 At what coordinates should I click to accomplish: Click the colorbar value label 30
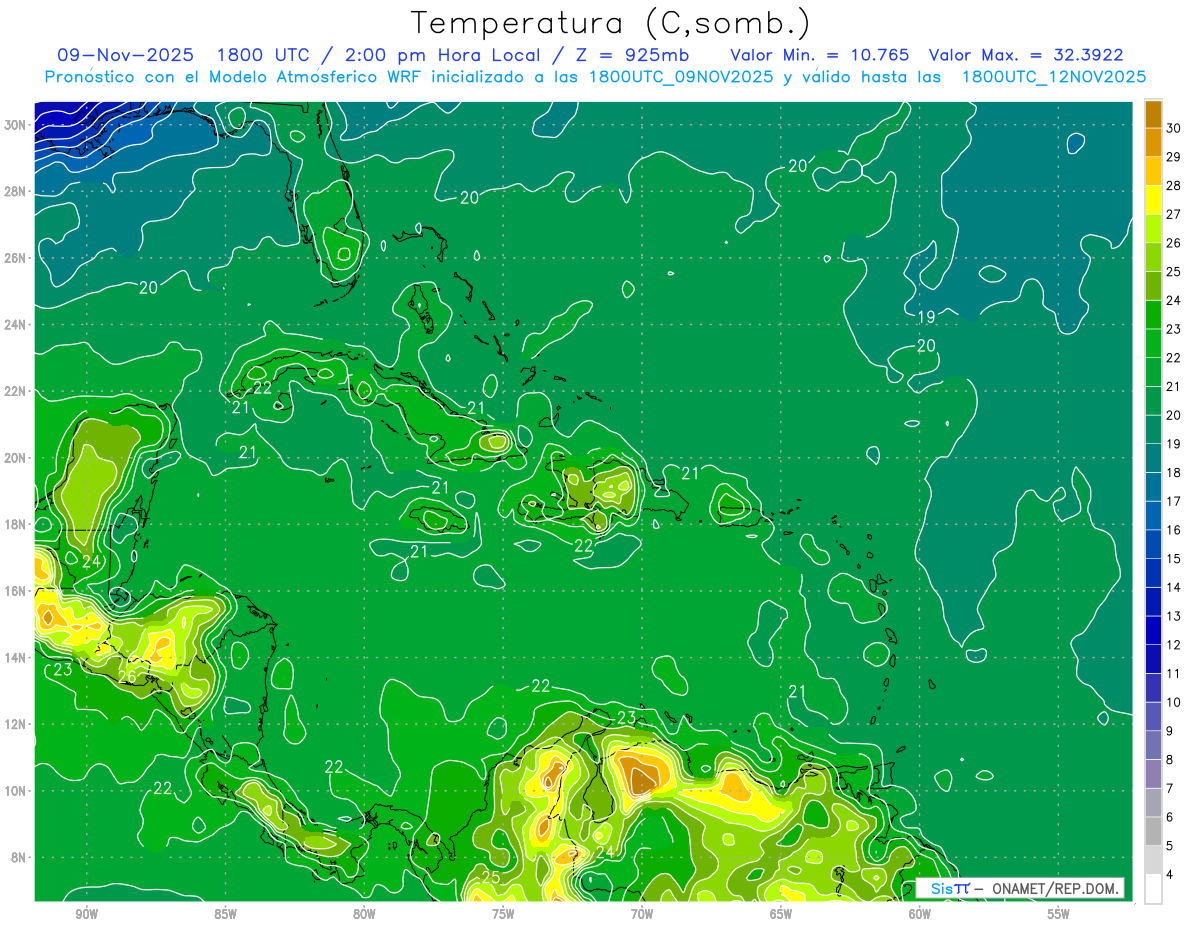click(x=1174, y=128)
